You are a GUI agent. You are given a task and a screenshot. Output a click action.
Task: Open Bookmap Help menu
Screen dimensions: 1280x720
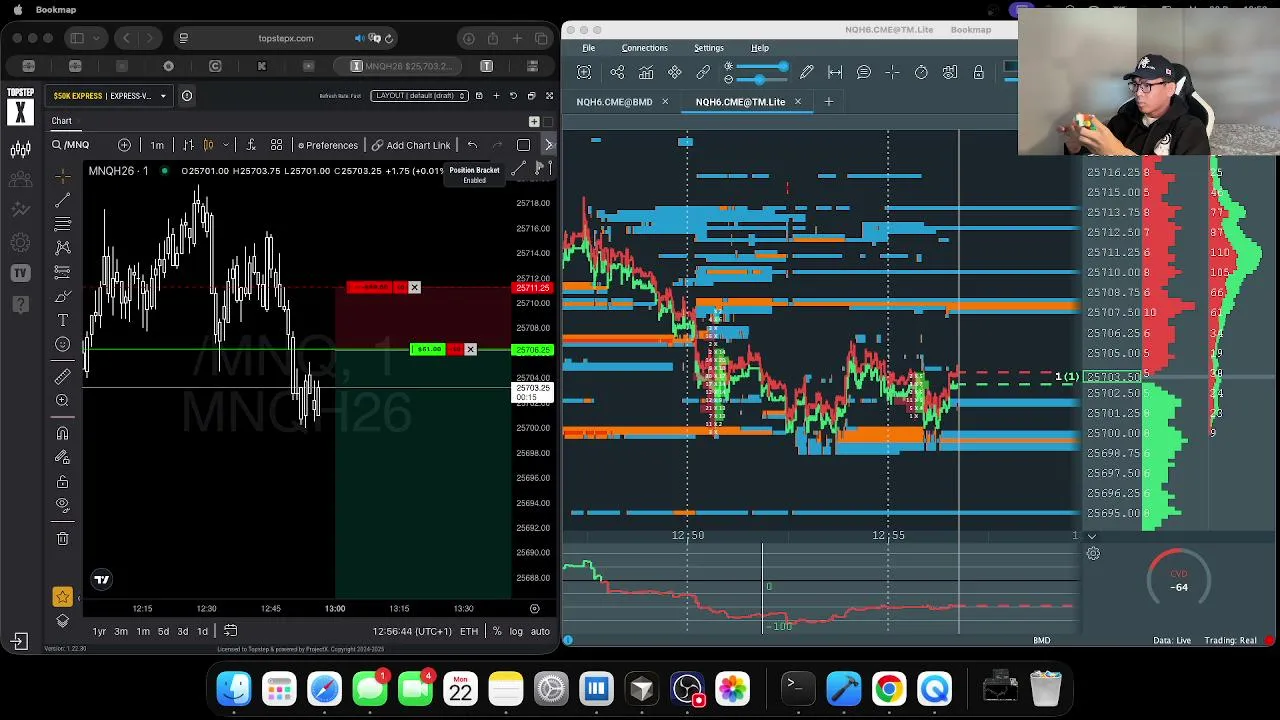(760, 48)
